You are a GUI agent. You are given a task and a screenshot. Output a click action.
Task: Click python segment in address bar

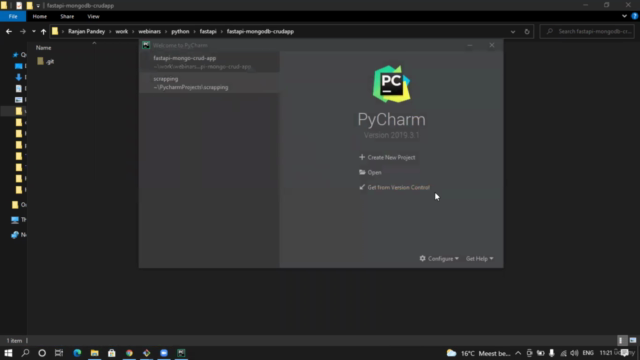tap(180, 31)
